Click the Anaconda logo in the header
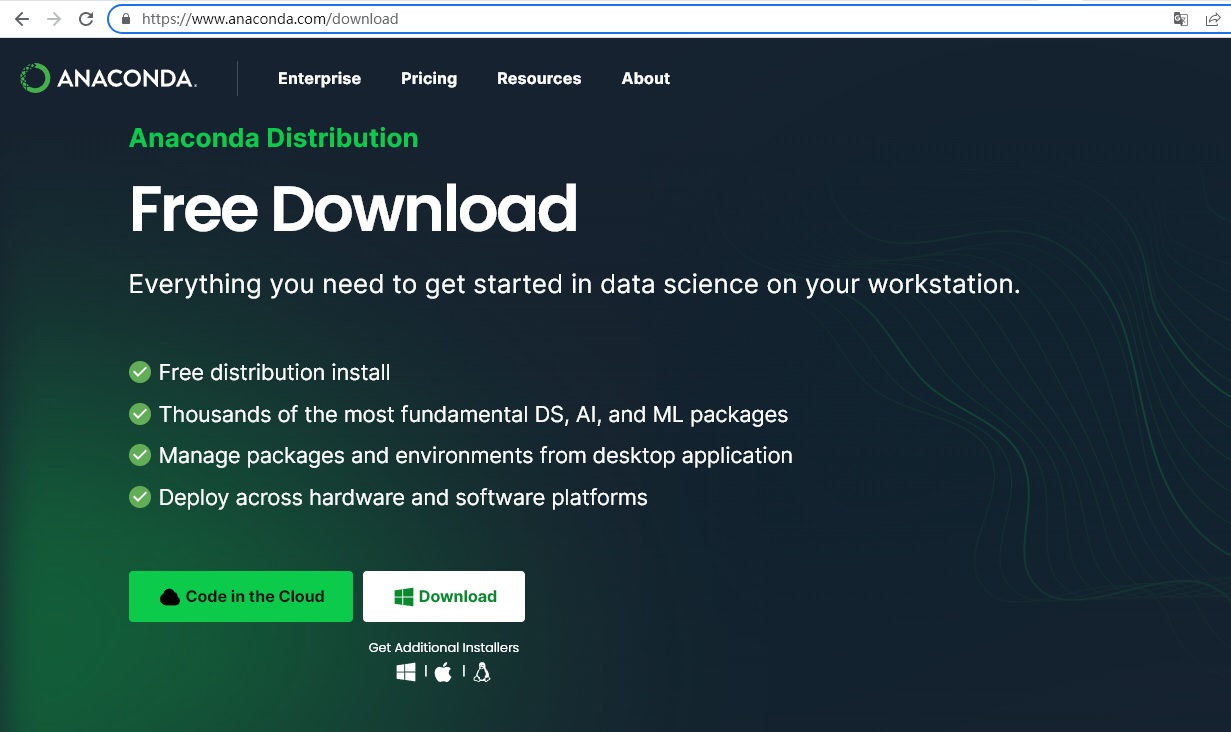The width and height of the screenshot is (1231, 732). [108, 79]
